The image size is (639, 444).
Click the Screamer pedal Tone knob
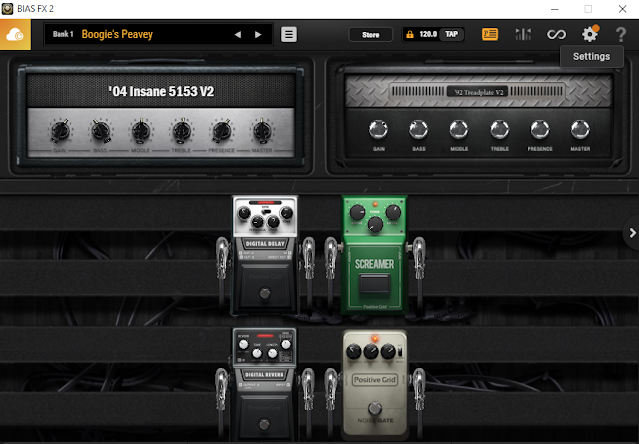pyautogui.click(x=375, y=224)
